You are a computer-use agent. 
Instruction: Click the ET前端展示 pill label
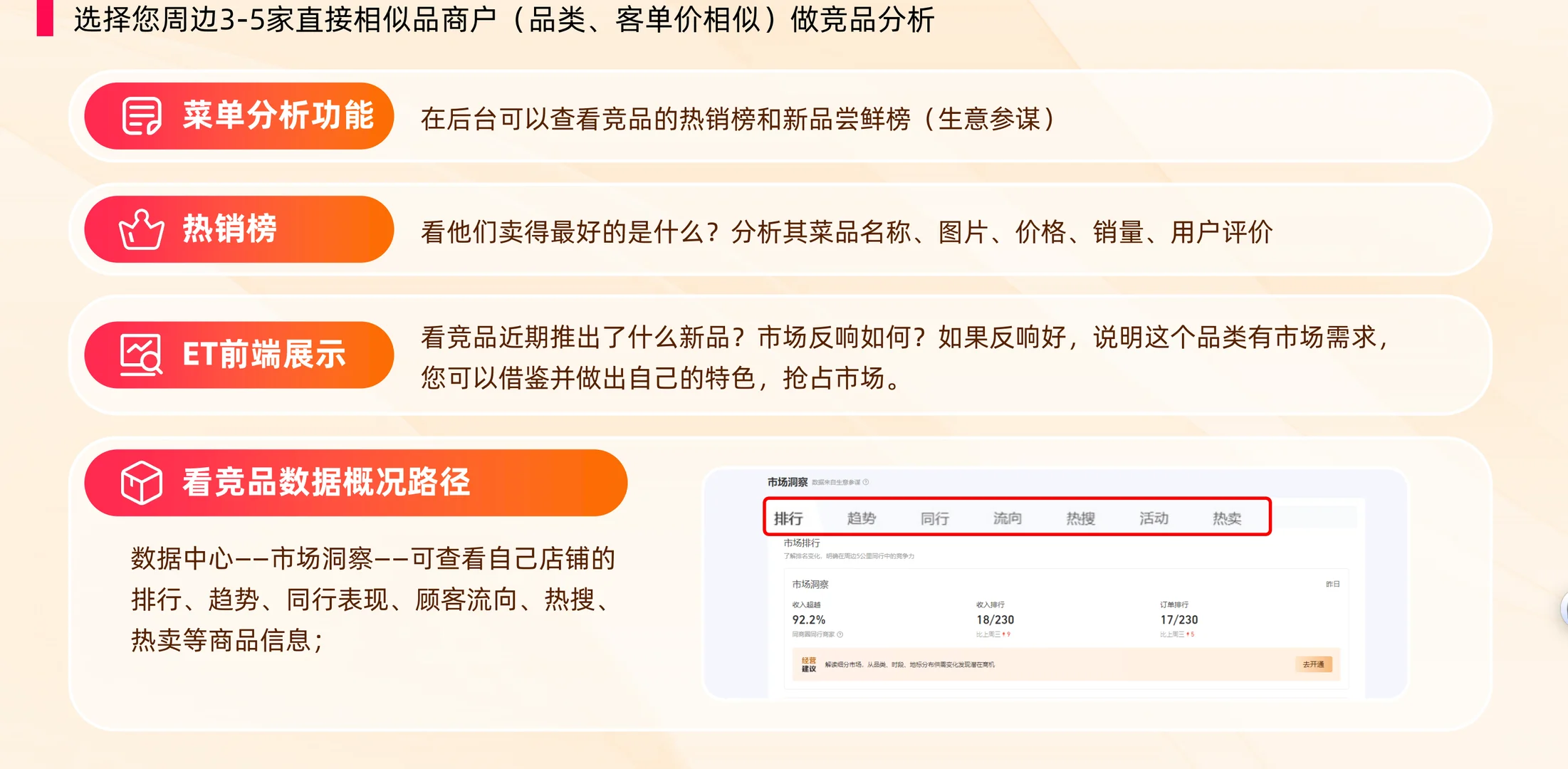[239, 355]
